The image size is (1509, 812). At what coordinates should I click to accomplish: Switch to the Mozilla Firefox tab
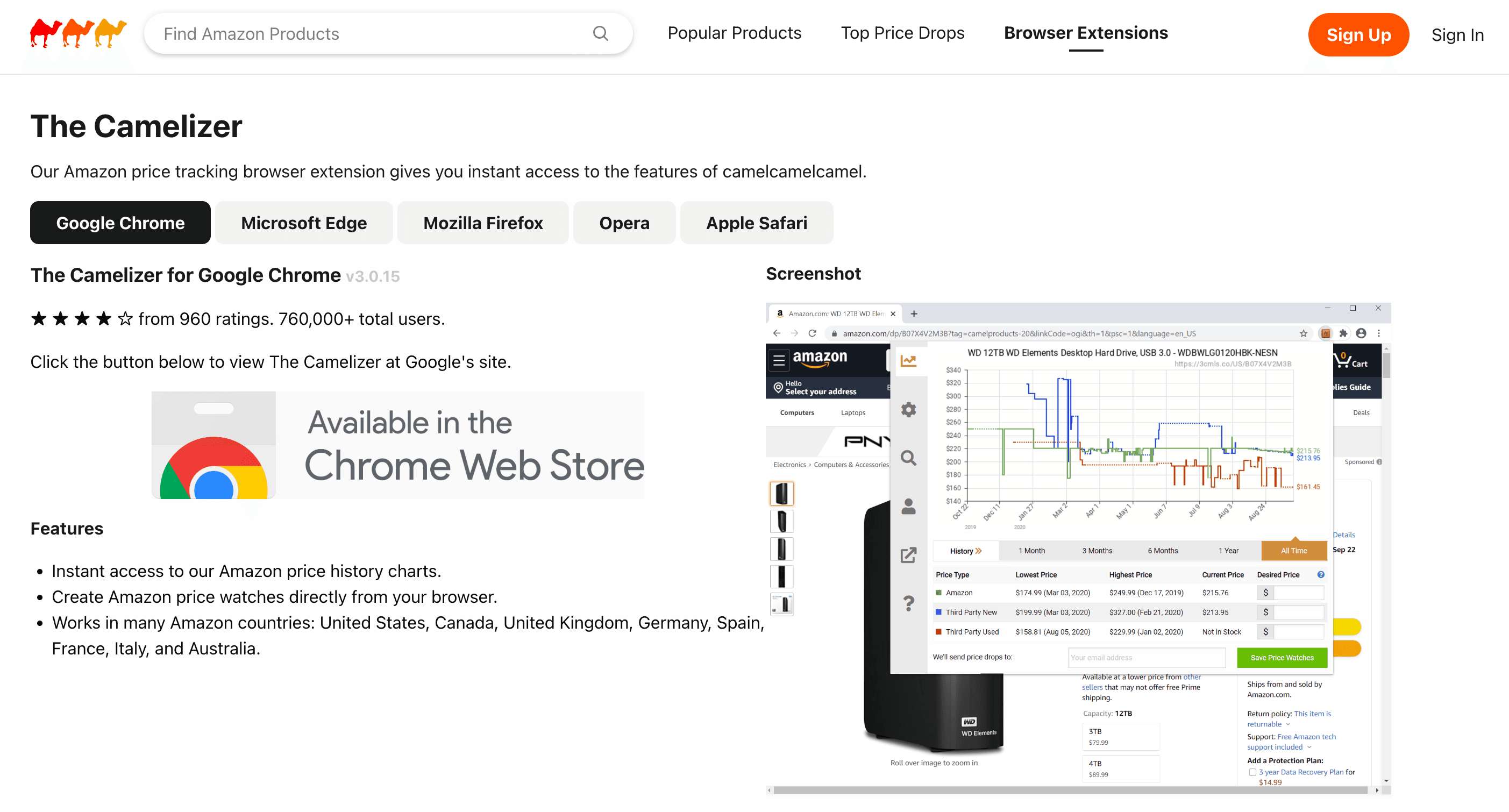483,223
